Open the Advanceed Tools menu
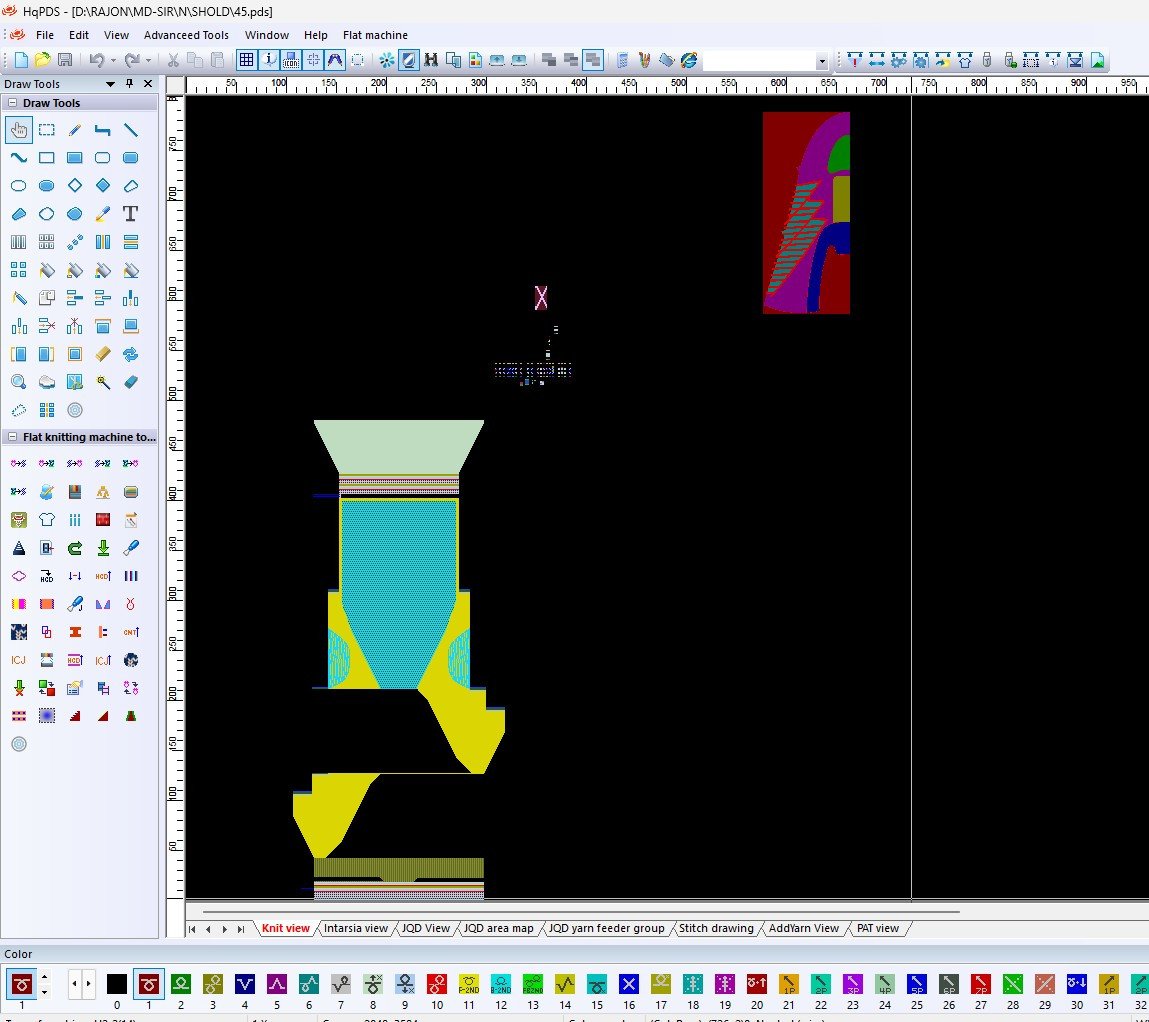Screen dimensions: 1149x1022 (x=186, y=35)
